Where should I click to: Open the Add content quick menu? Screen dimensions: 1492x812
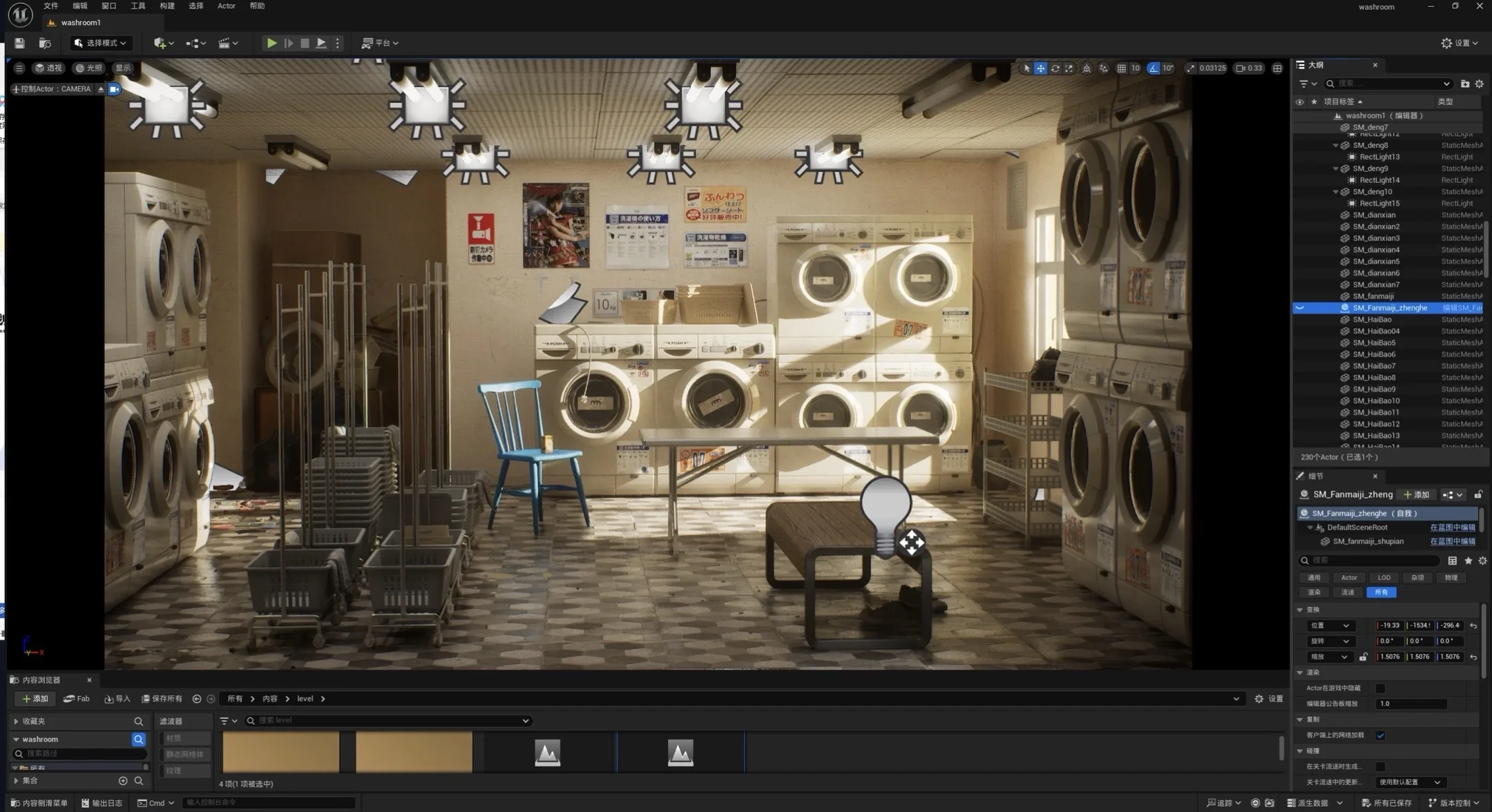164,43
